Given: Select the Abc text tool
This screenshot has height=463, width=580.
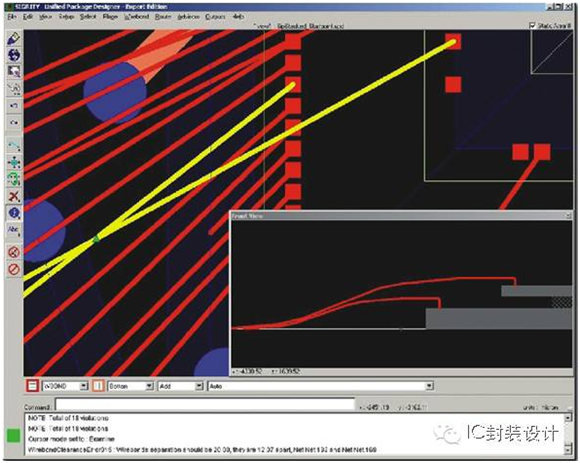Looking at the screenshot, I should tap(14, 230).
